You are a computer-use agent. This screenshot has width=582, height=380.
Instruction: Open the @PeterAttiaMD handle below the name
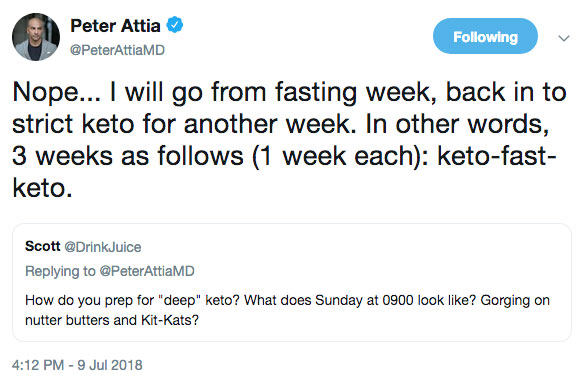(117, 50)
